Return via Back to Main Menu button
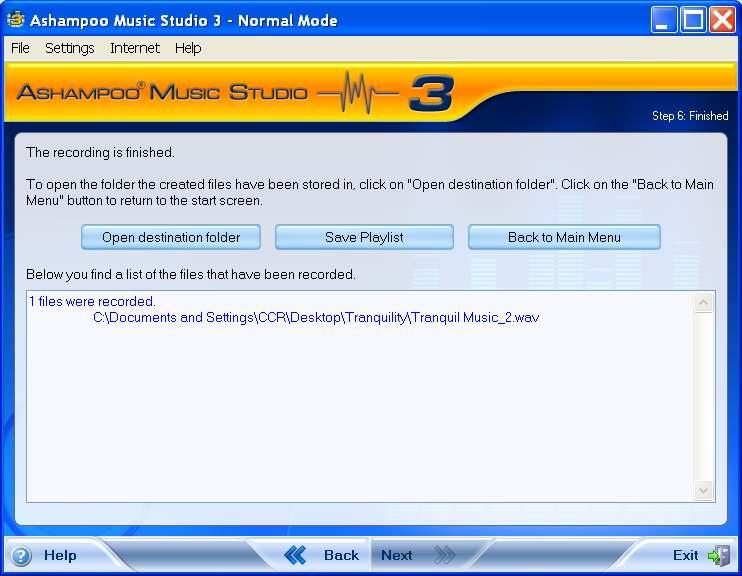The image size is (742, 576). click(x=564, y=237)
